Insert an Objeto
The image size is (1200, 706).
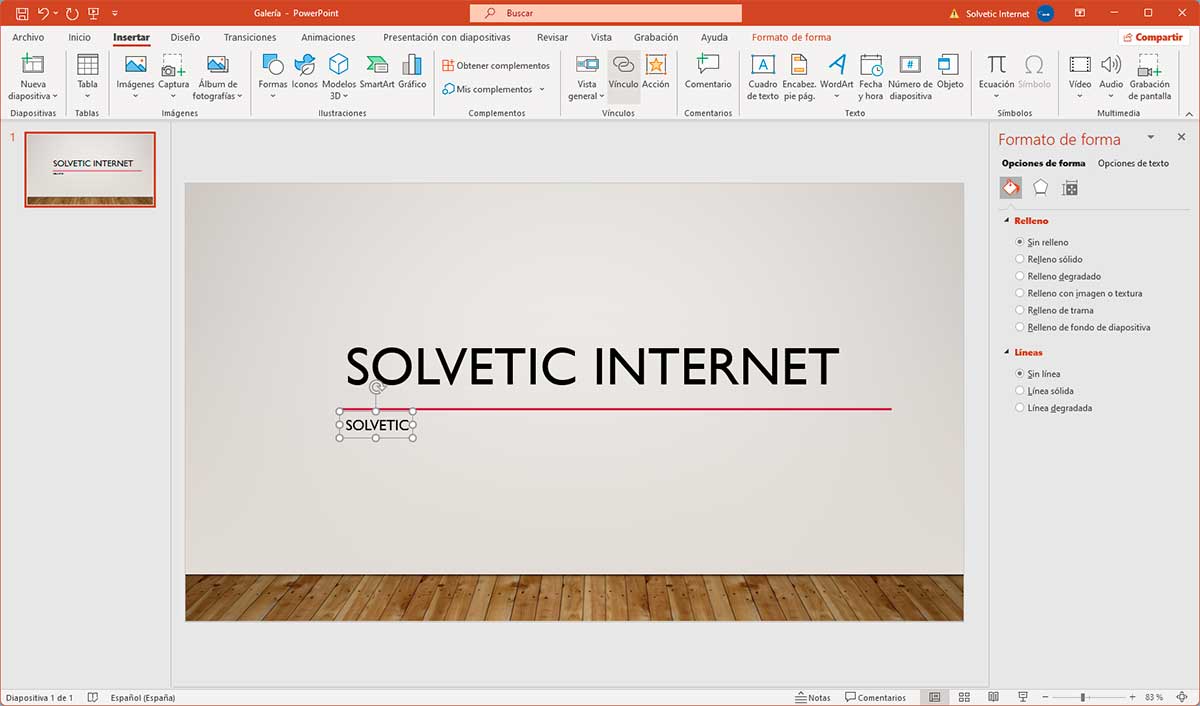click(950, 72)
